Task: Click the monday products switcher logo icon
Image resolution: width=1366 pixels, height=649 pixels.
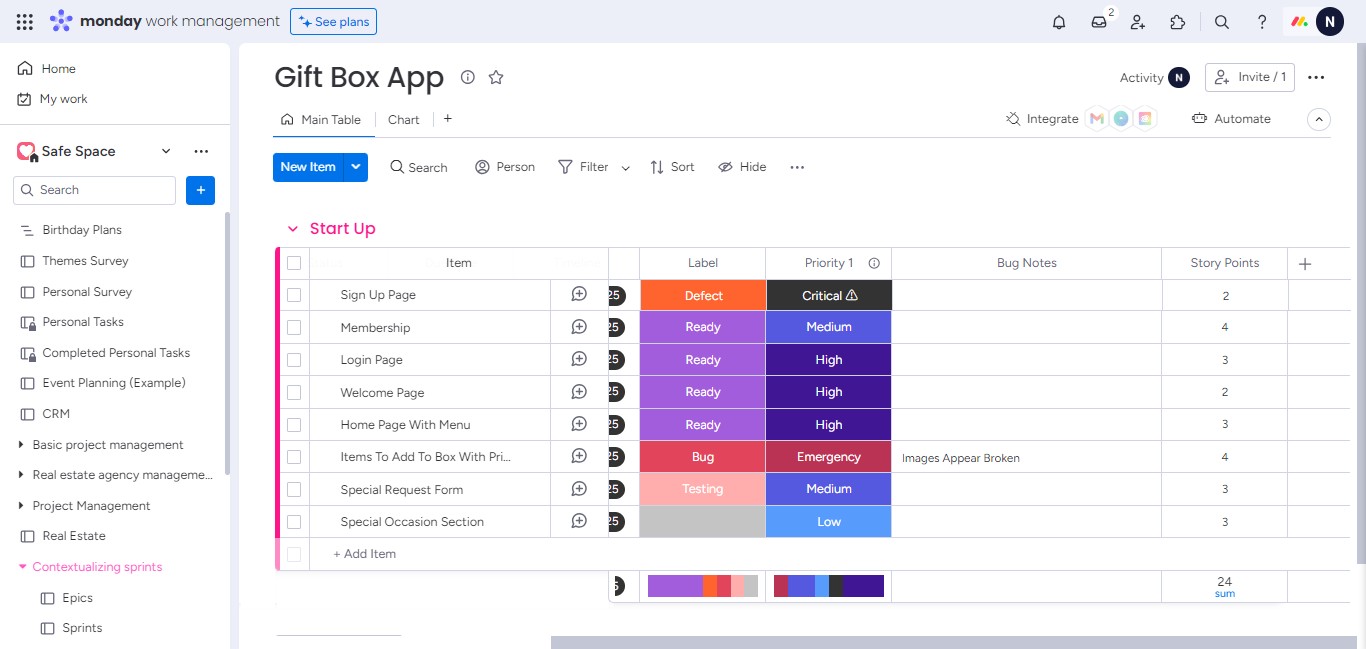Action: point(1299,22)
